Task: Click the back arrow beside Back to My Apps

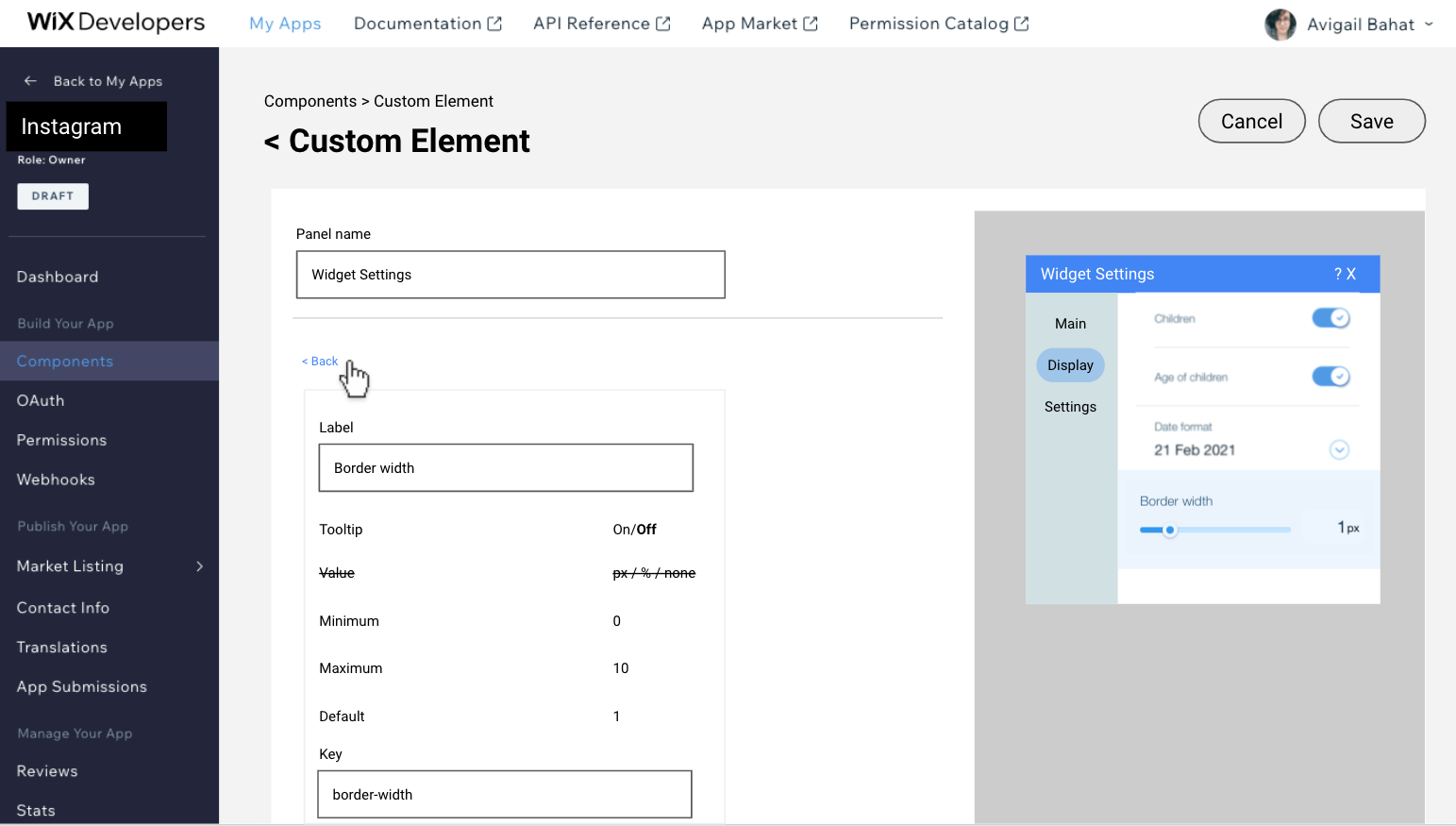Action: click(x=30, y=81)
